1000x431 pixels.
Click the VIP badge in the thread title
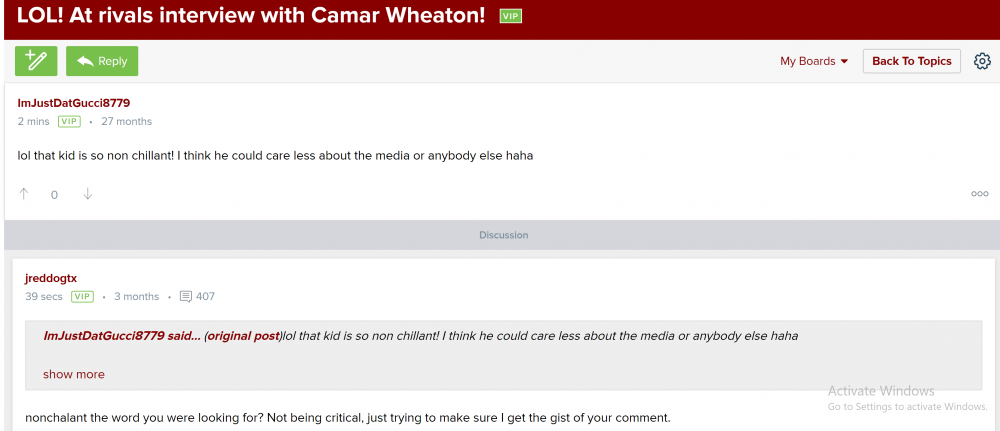tap(511, 17)
